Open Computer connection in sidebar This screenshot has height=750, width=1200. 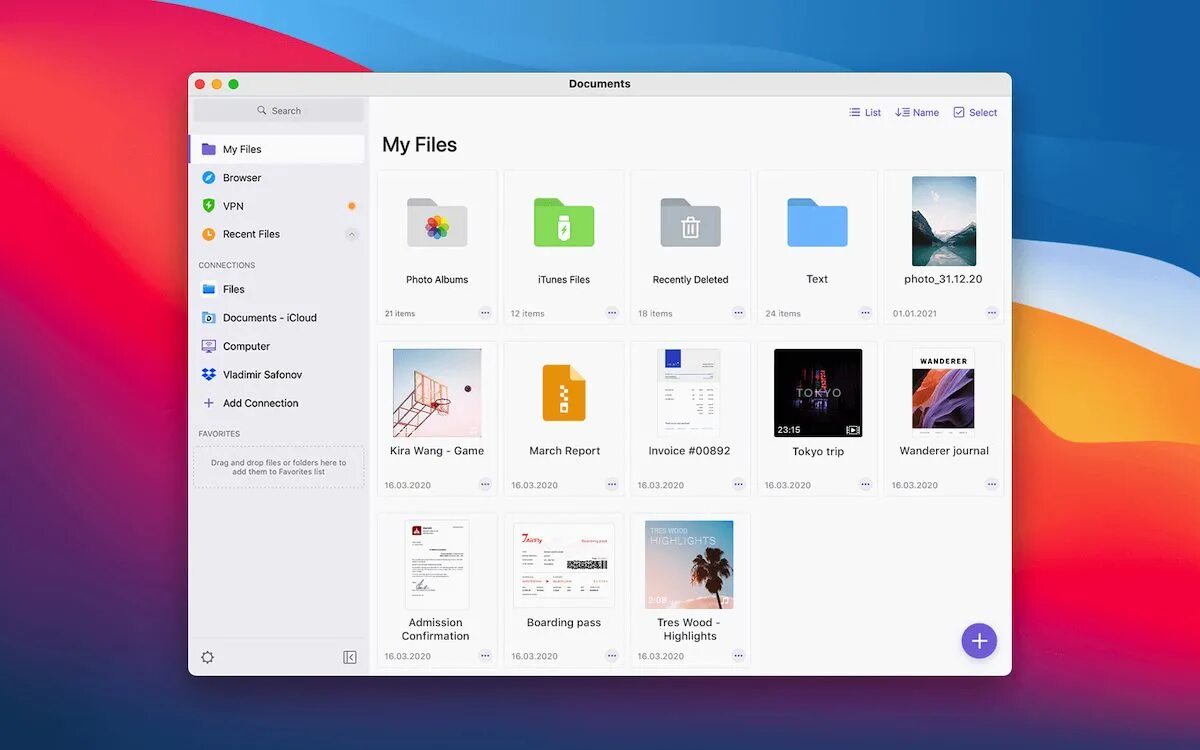coord(277,346)
